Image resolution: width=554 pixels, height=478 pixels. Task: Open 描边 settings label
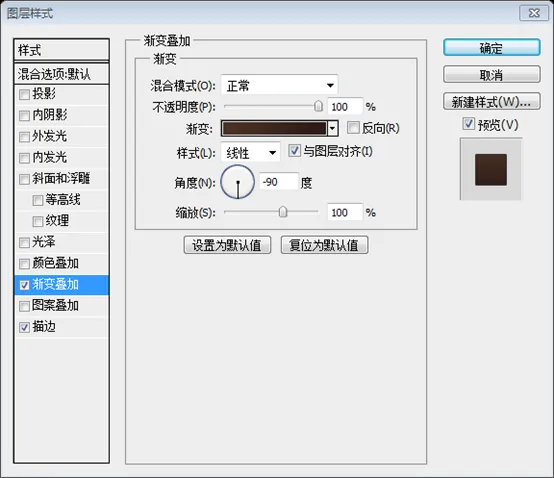coord(44,326)
